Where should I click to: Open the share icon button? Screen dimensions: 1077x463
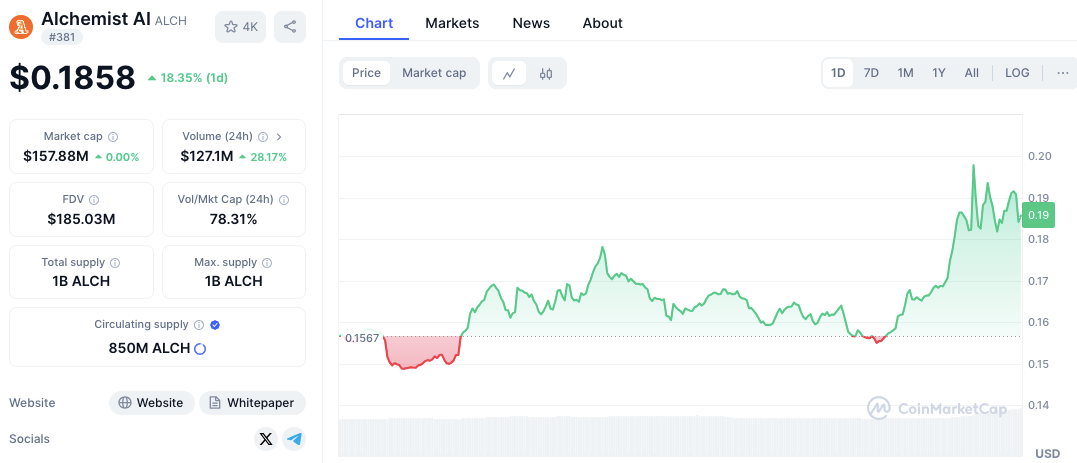[x=290, y=27]
